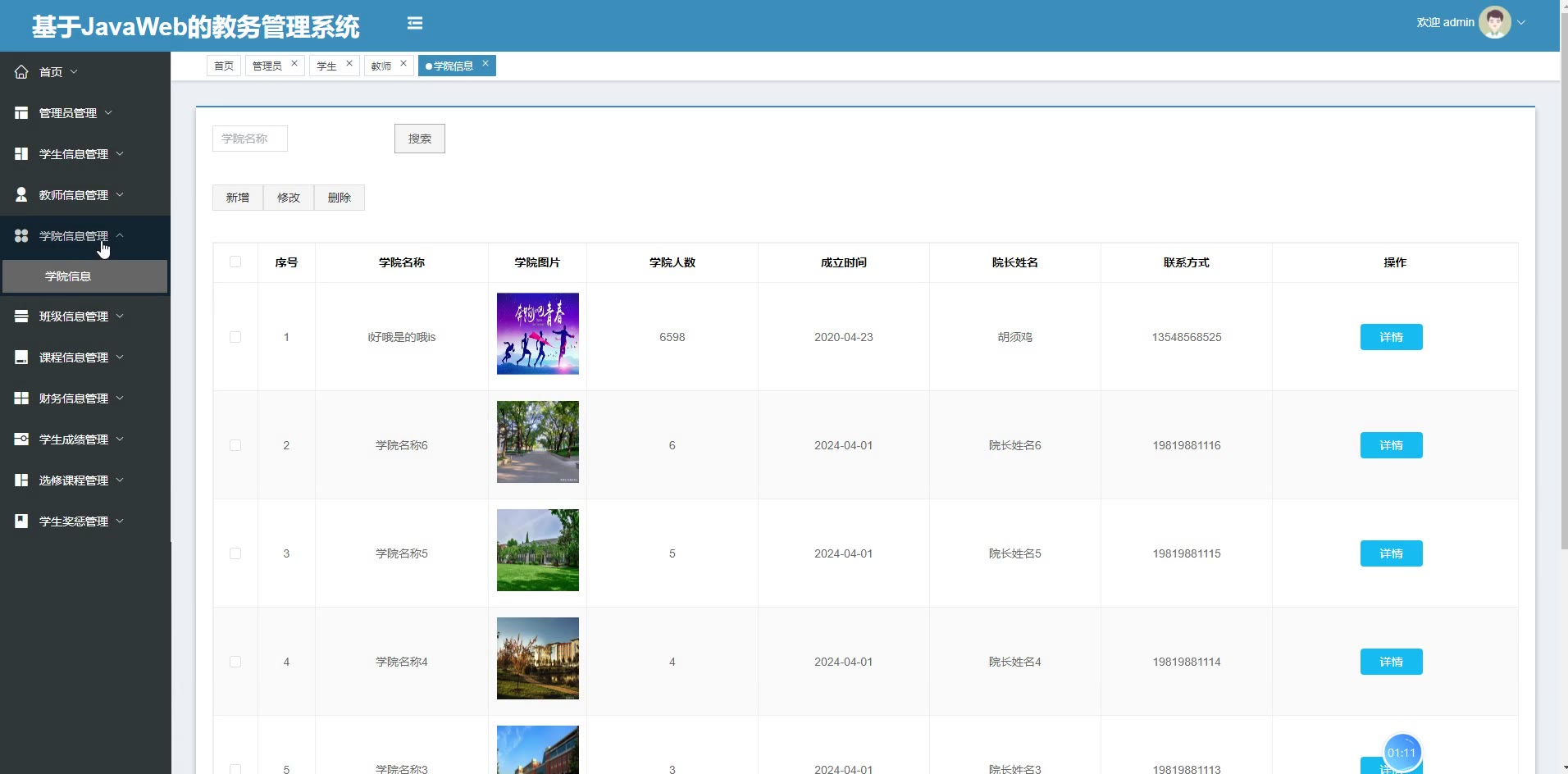Viewport: 1568px width, 774px height.
Task: Click the dancing silhouettes image in row 1
Action: click(x=538, y=334)
